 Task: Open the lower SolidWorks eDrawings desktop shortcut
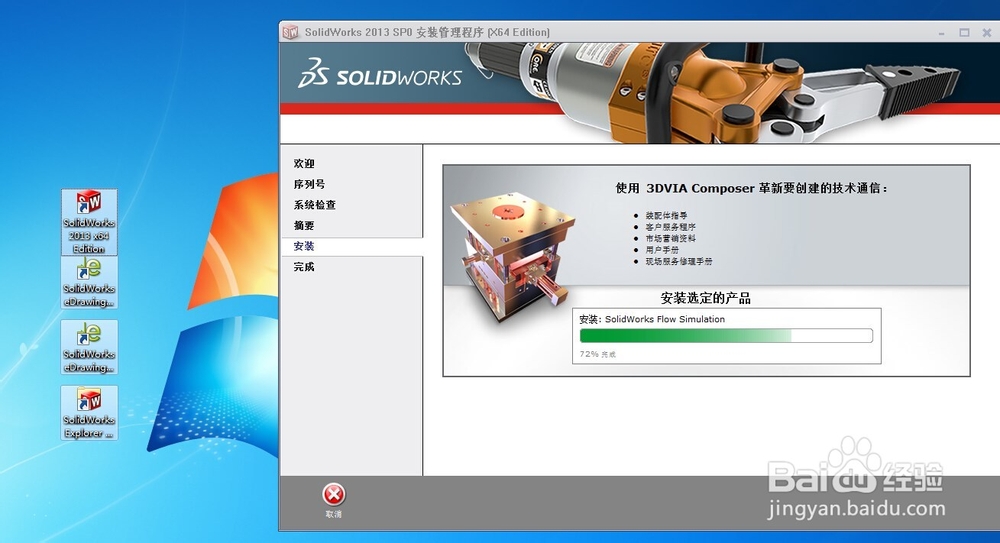pyautogui.click(x=89, y=347)
